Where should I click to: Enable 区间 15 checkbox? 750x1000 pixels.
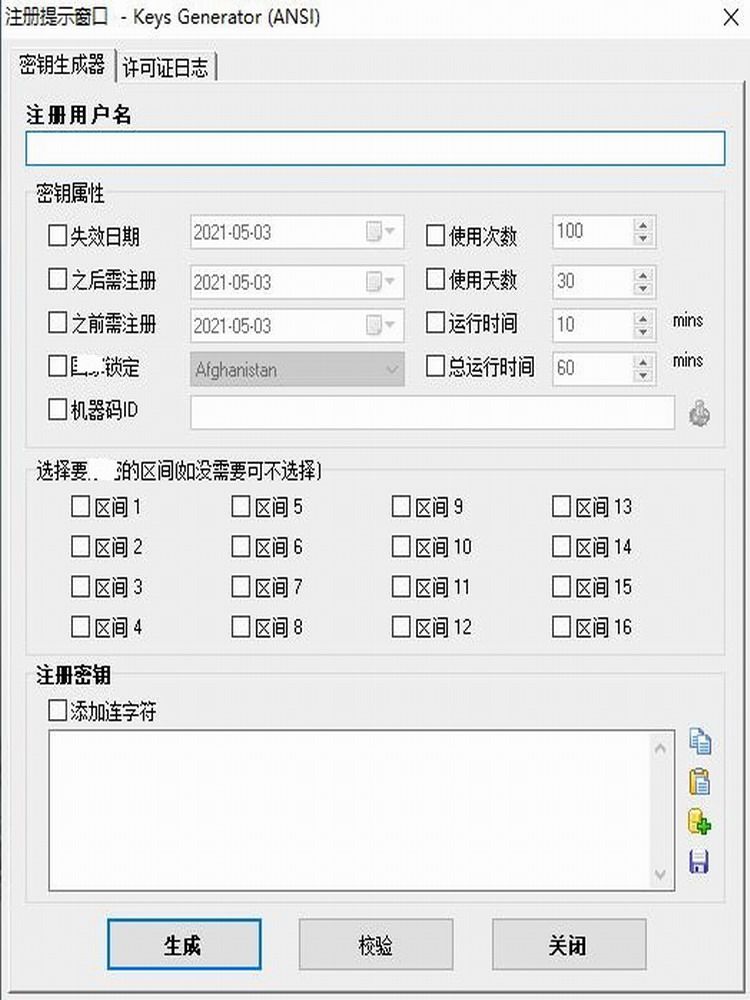pos(561,587)
